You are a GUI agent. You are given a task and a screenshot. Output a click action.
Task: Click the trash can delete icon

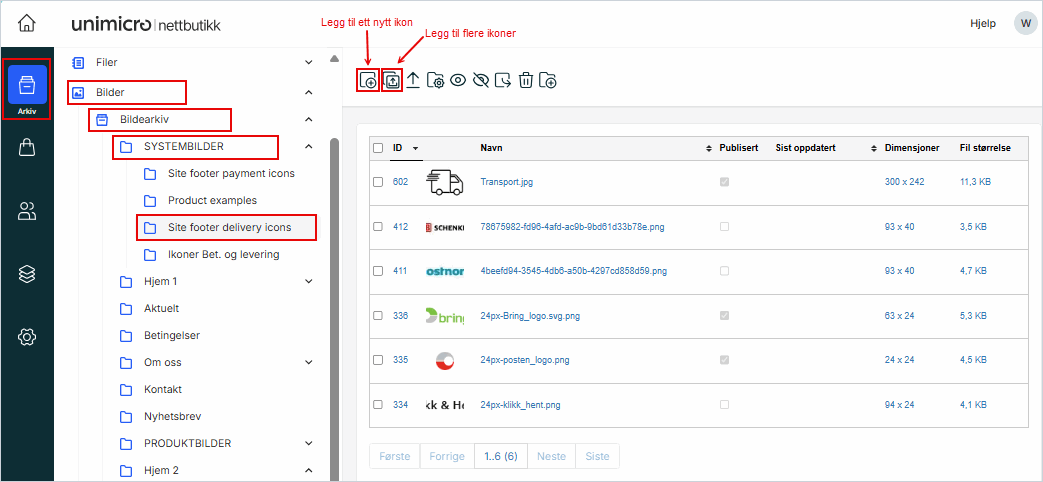coord(525,81)
